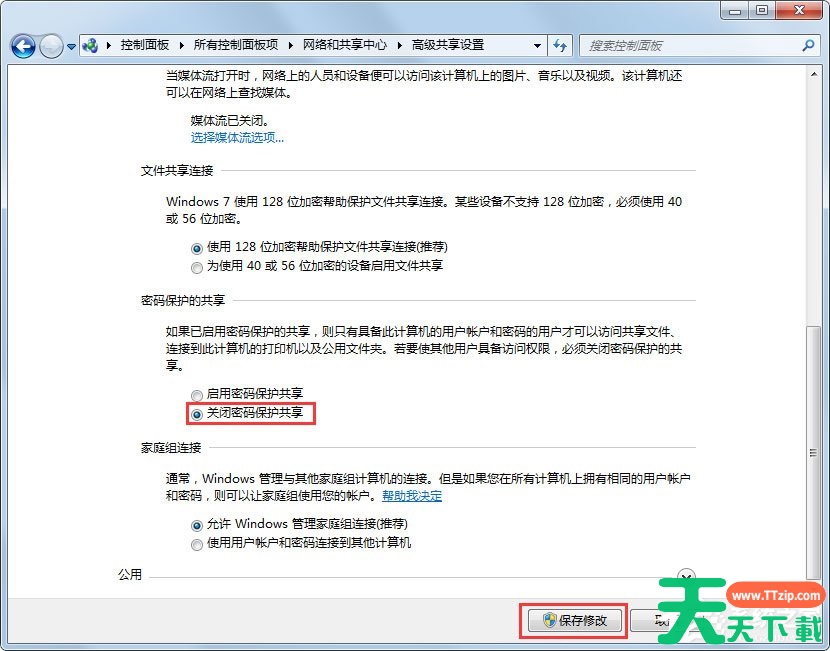Viewport: 830px width, 651px height.
Task: Click the Forward navigation arrow button
Action: click(x=51, y=46)
